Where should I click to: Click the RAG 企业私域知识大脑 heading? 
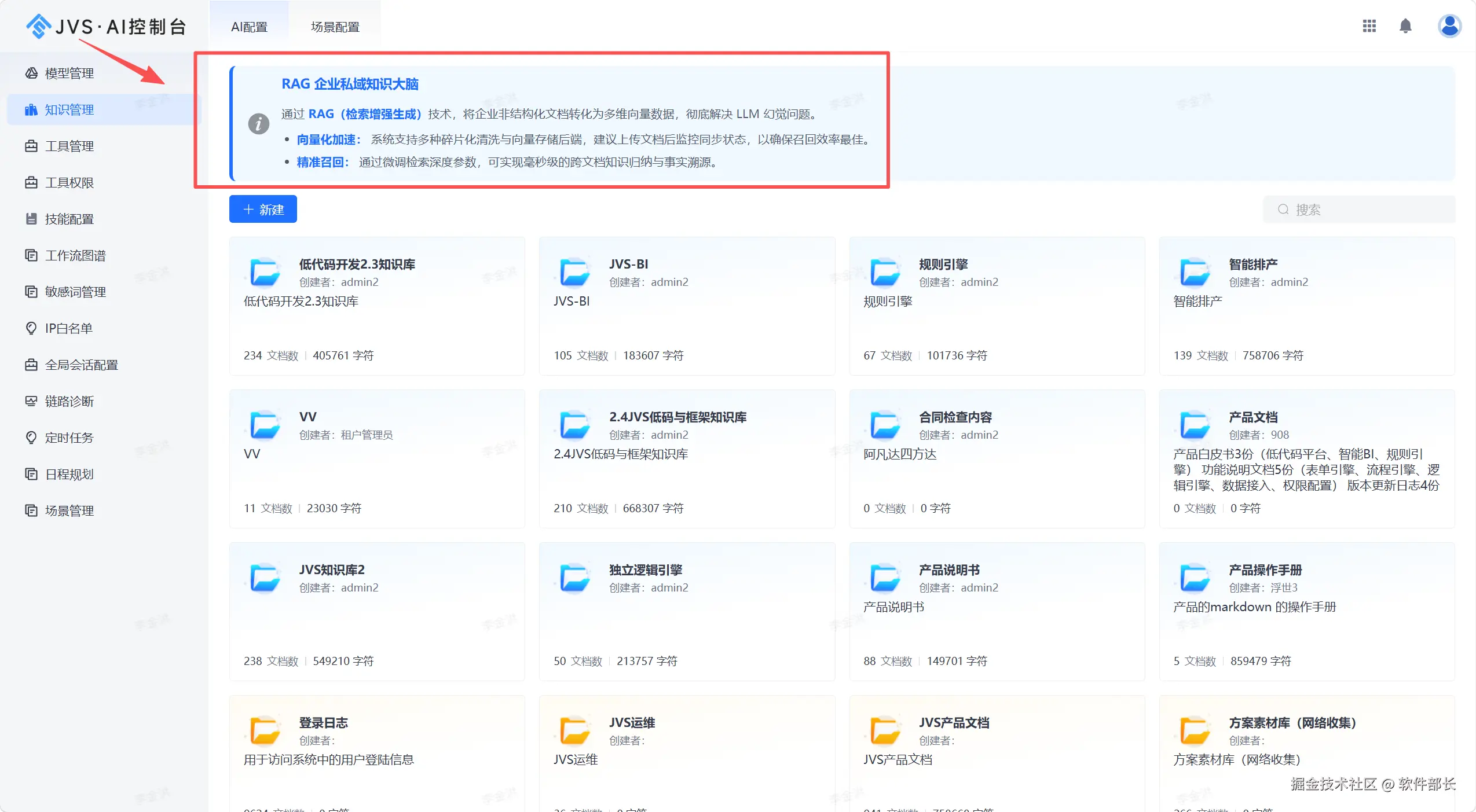350,84
